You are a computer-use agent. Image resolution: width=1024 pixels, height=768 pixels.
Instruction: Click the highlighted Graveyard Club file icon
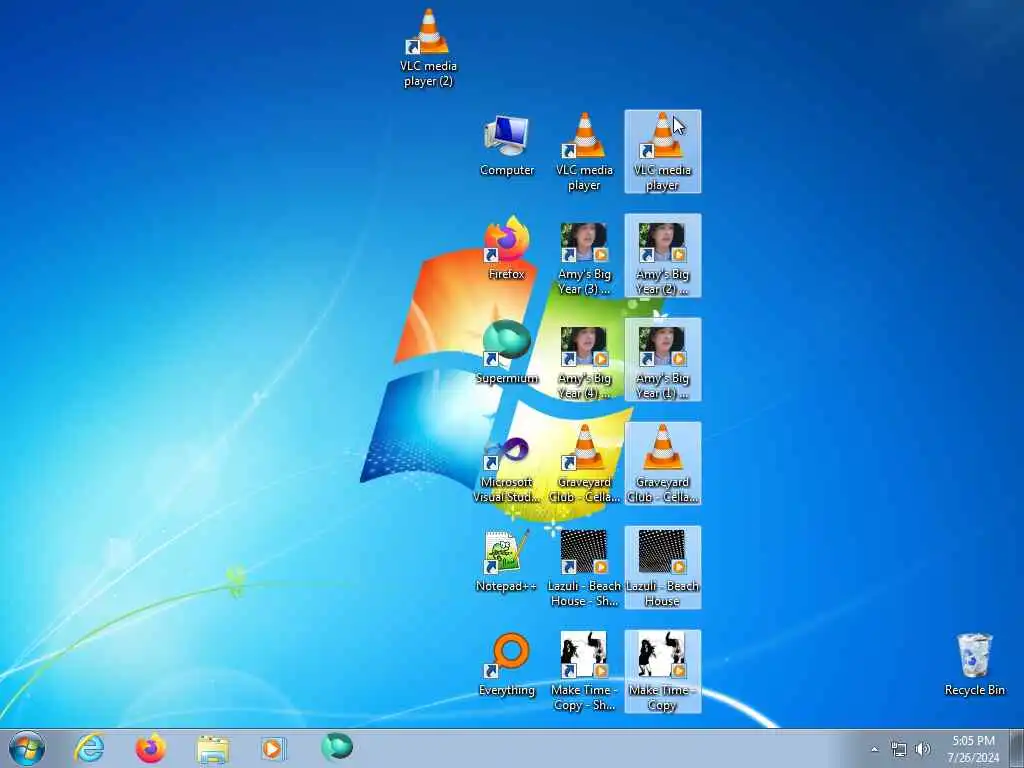(662, 464)
